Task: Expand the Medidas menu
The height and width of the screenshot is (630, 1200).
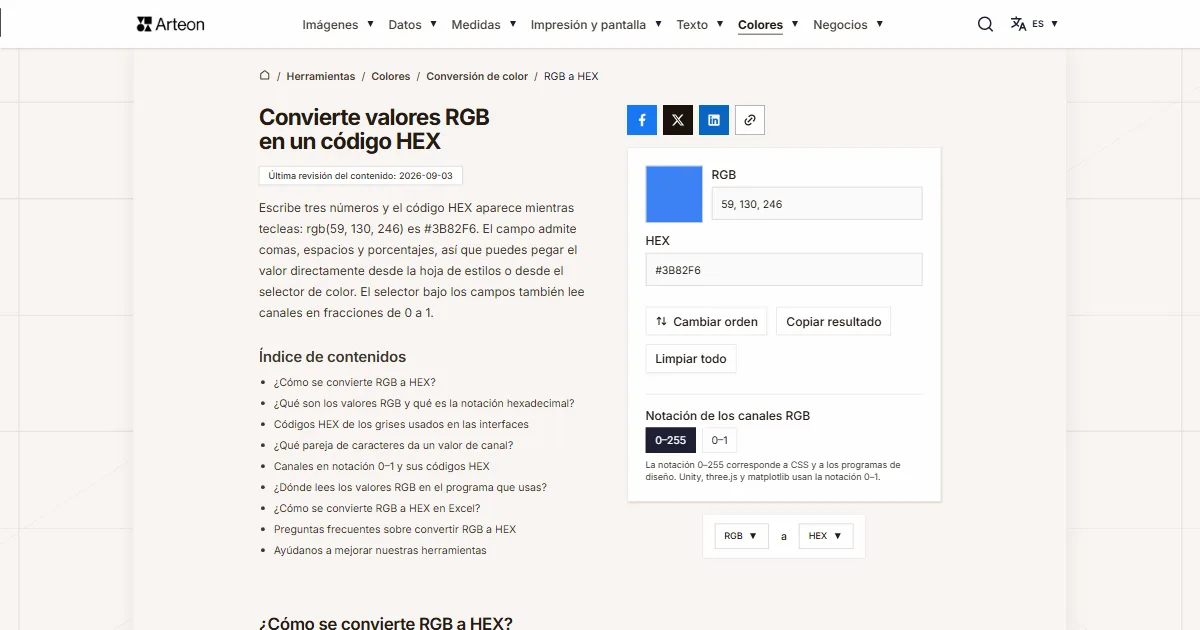Action: coord(484,24)
